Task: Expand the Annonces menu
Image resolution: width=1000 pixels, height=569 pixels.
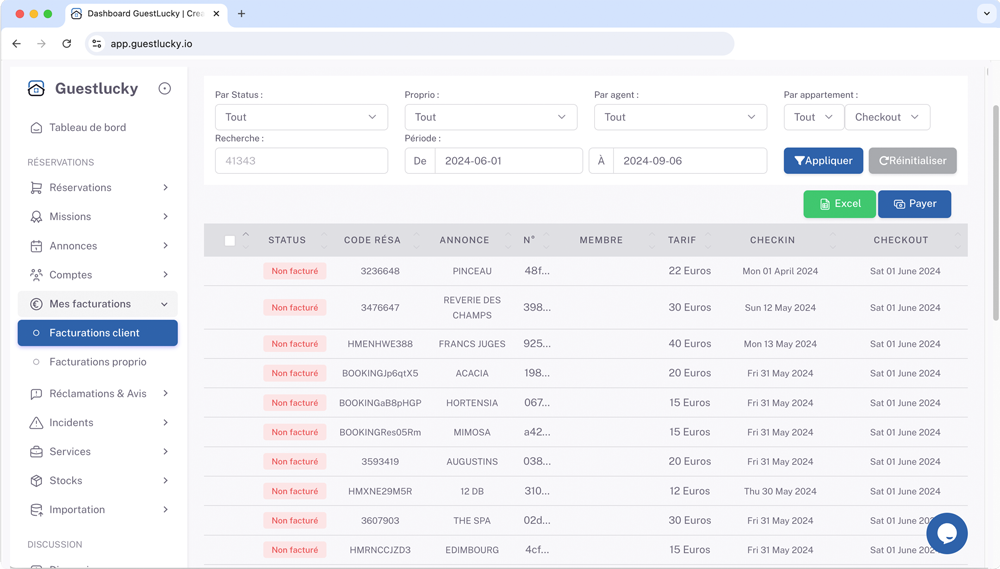Action: pos(165,246)
